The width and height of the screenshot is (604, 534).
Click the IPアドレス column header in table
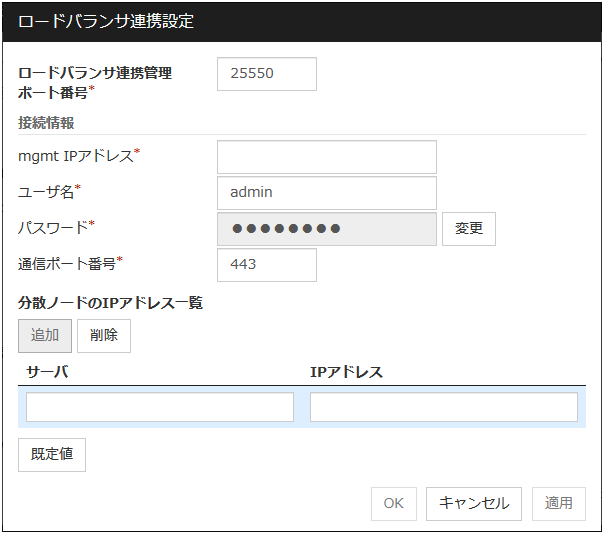pos(346,372)
